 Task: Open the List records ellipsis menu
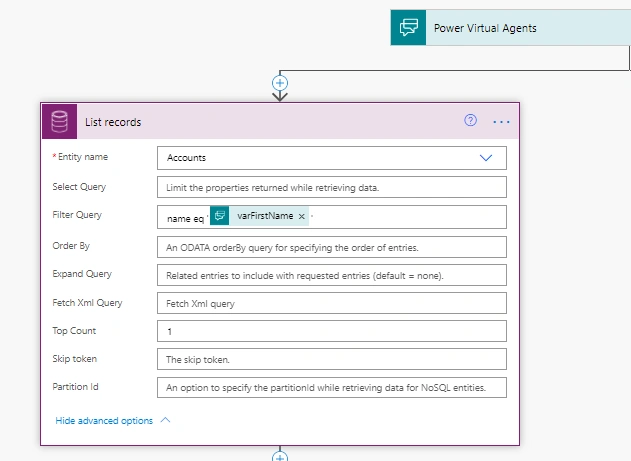(501, 121)
